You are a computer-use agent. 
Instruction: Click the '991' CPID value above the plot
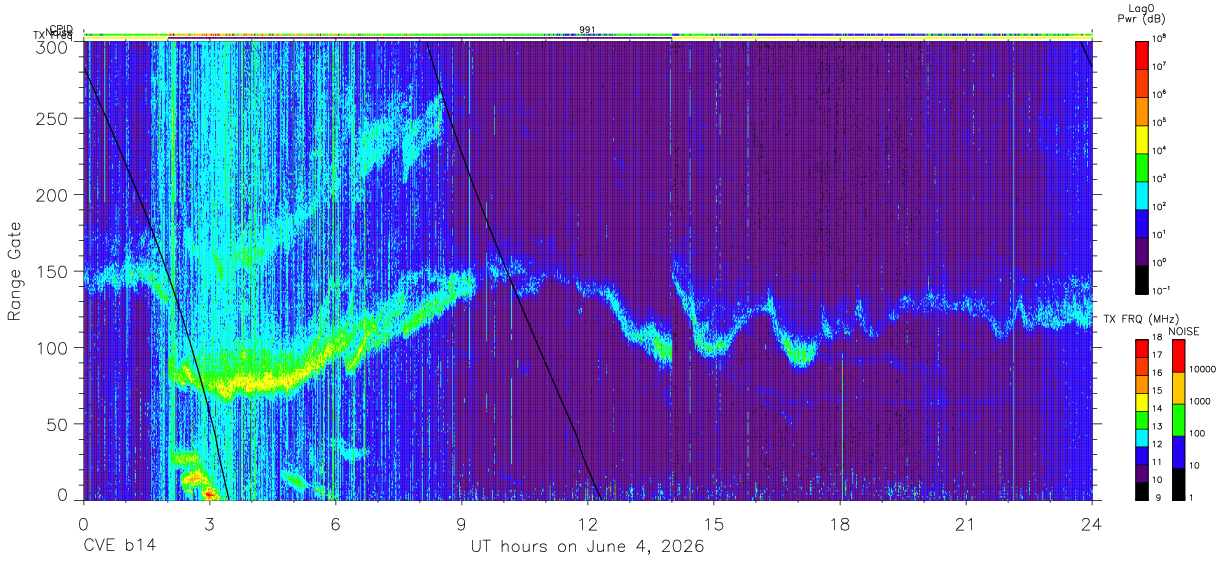[587, 29]
